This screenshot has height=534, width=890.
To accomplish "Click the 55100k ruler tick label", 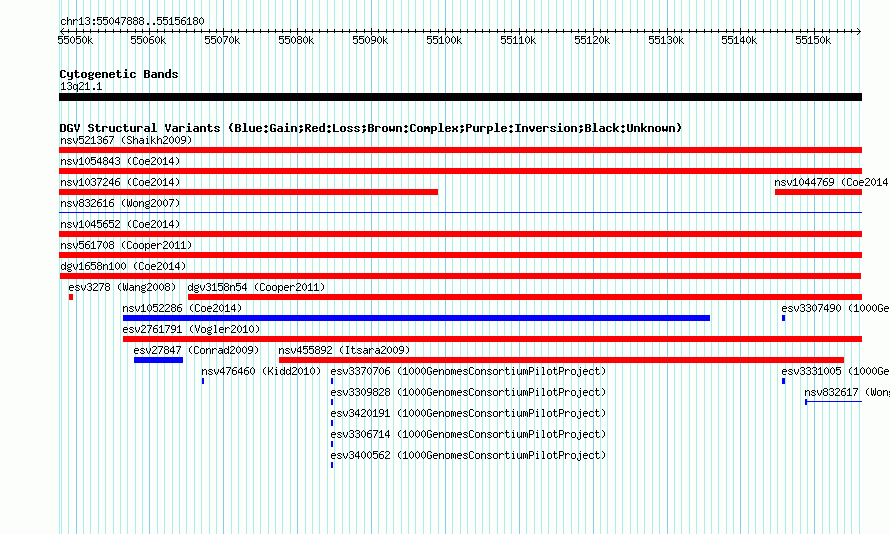I will tap(444, 40).
